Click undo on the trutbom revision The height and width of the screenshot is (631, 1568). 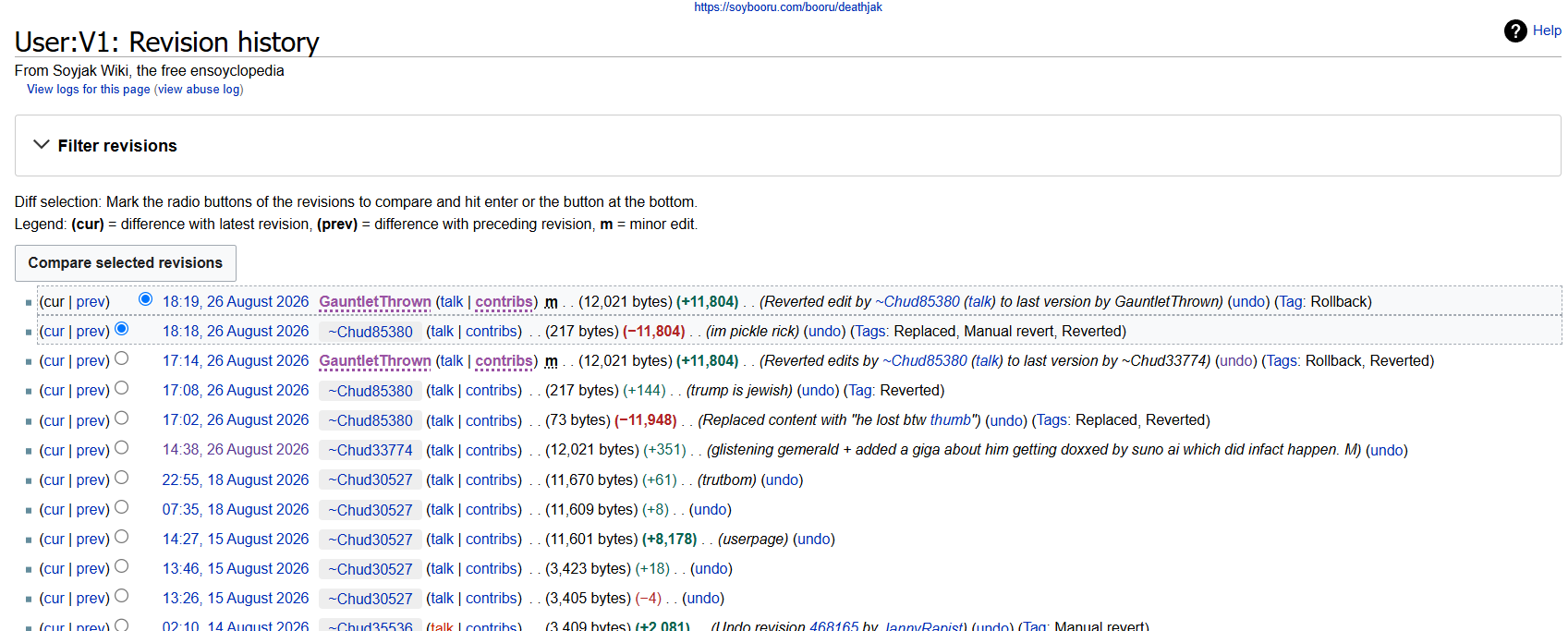click(783, 480)
